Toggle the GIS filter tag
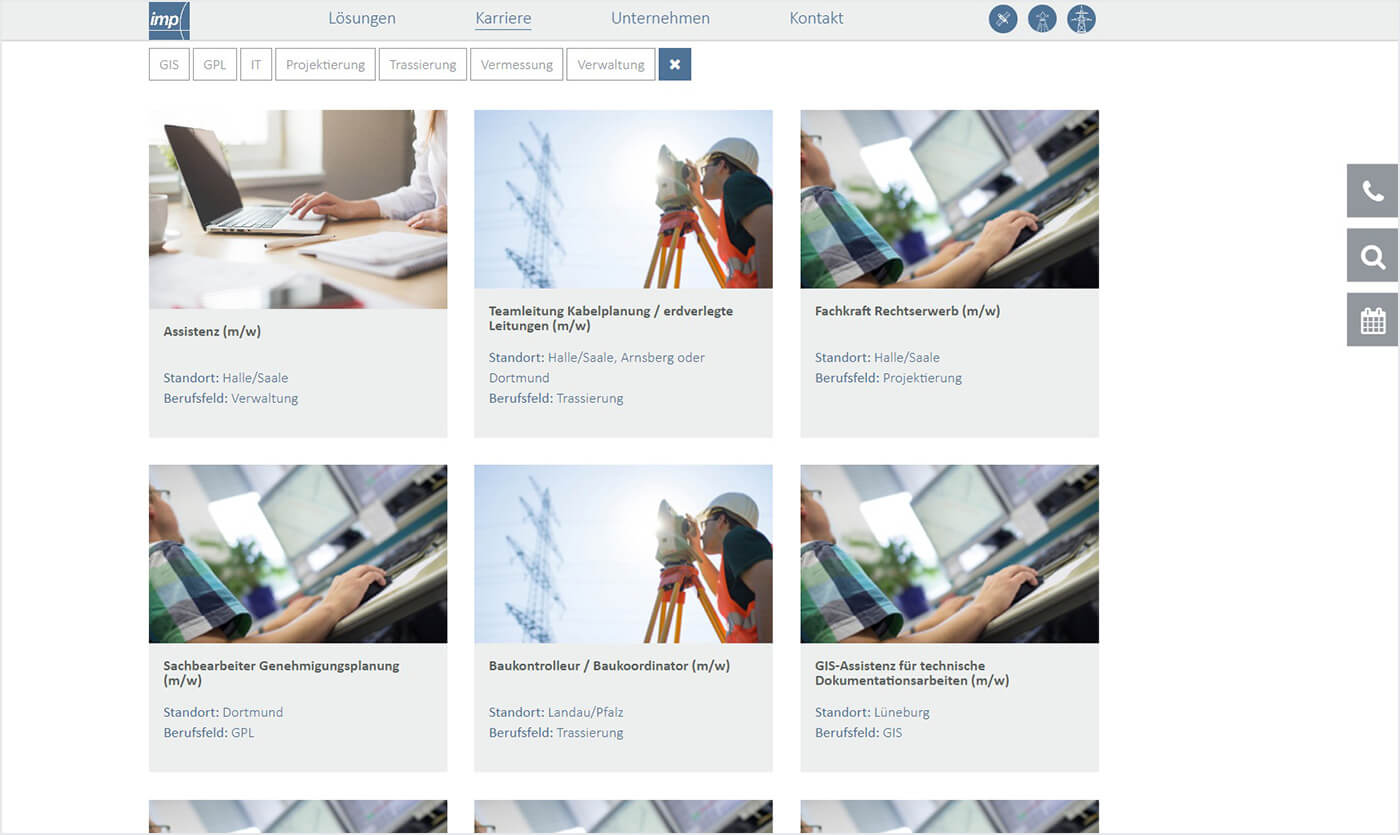1400x835 pixels. 169,64
